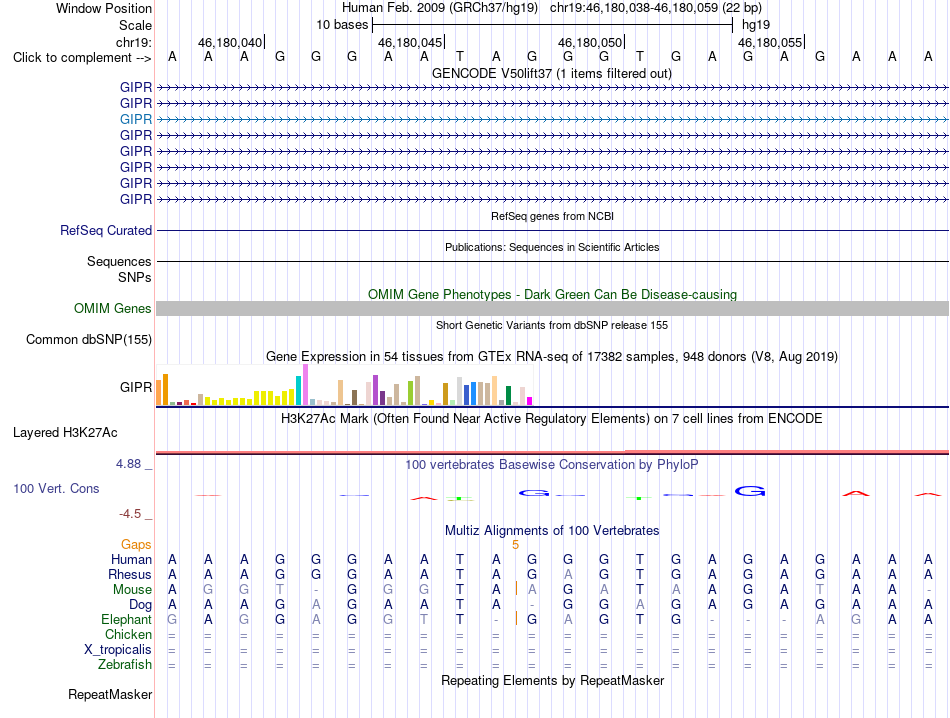
Task: Open the OMIM Gene Phenotypes track title
Action: 552,294
